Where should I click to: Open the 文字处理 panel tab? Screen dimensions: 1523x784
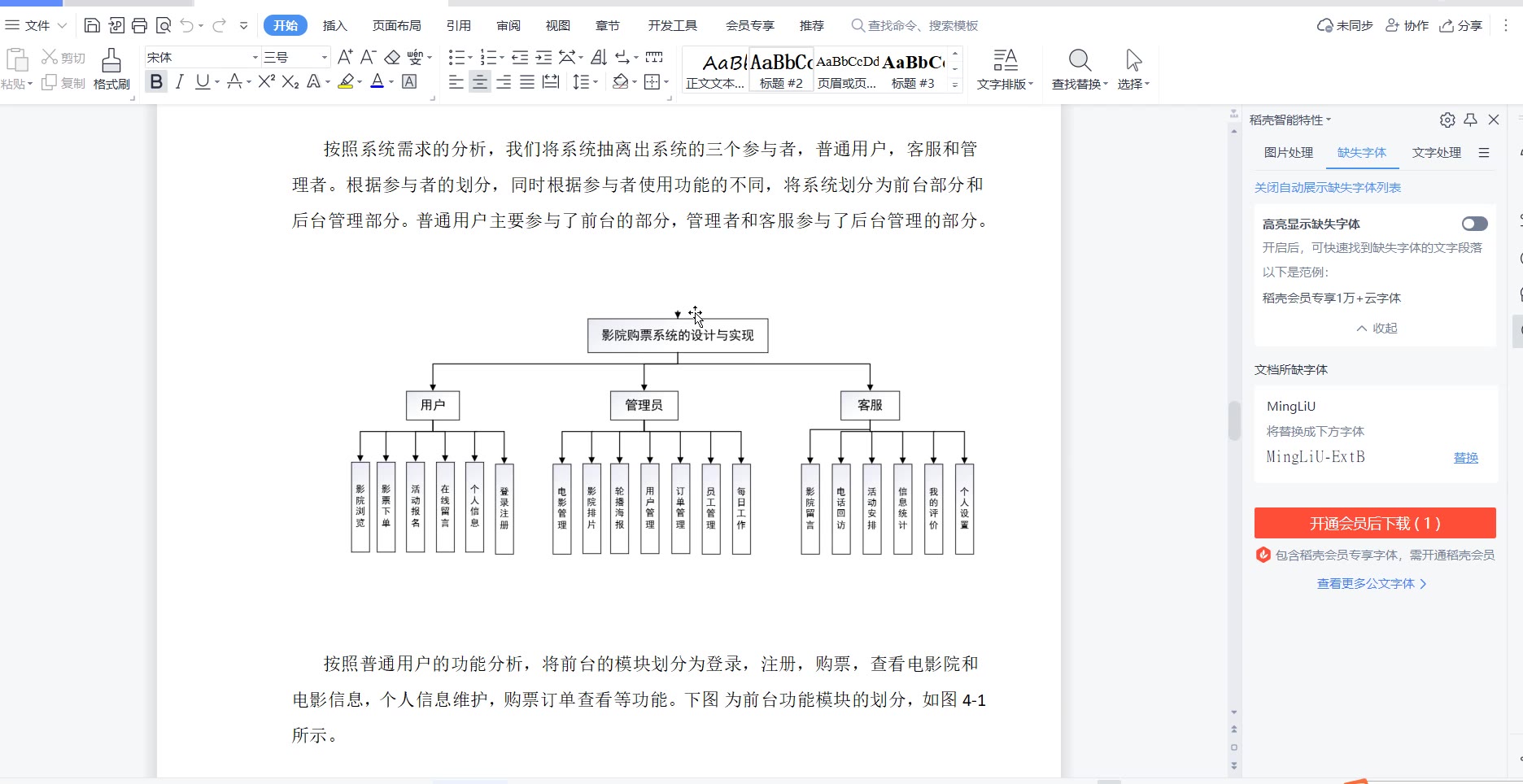[1437, 153]
